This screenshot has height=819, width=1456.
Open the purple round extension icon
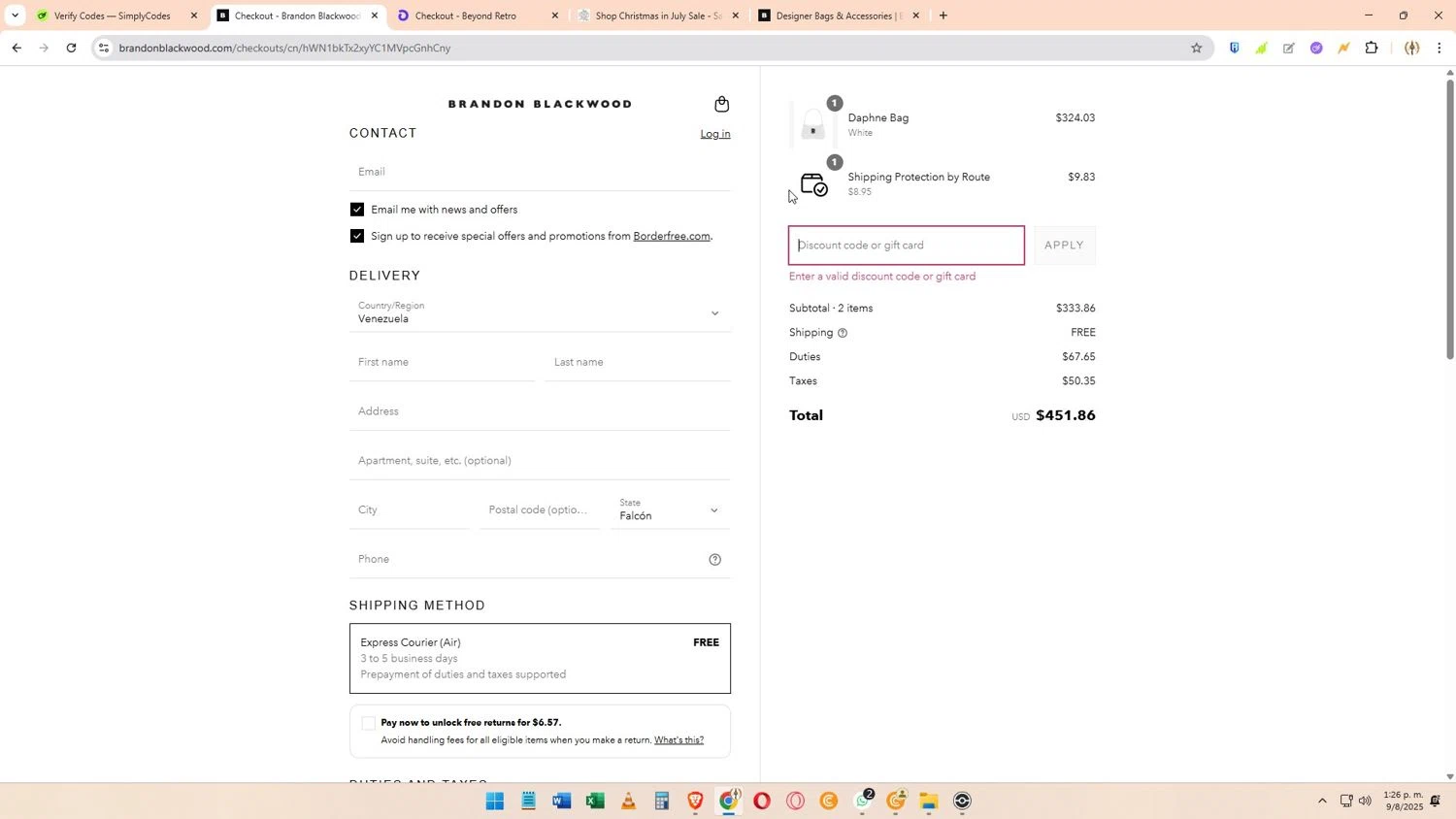pyautogui.click(x=1316, y=48)
